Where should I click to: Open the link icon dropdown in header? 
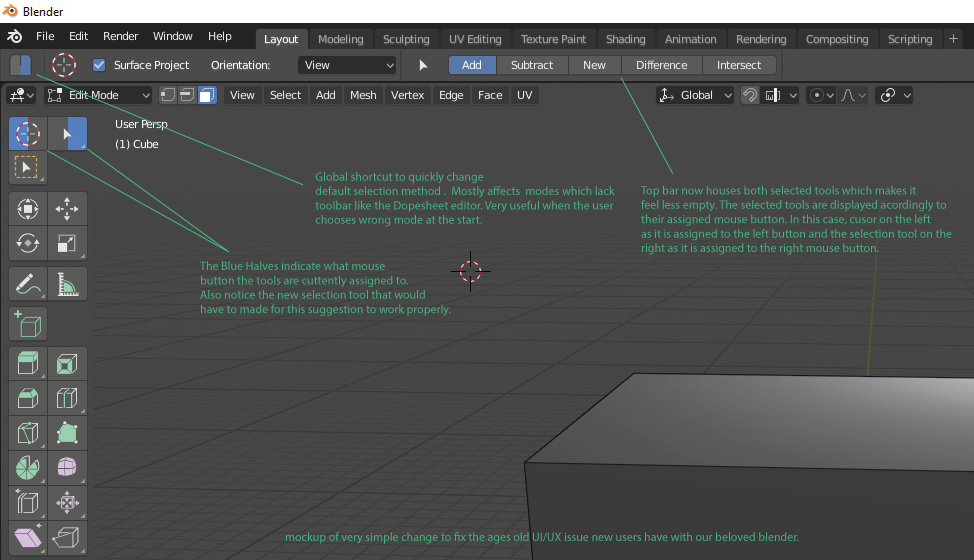pos(894,95)
